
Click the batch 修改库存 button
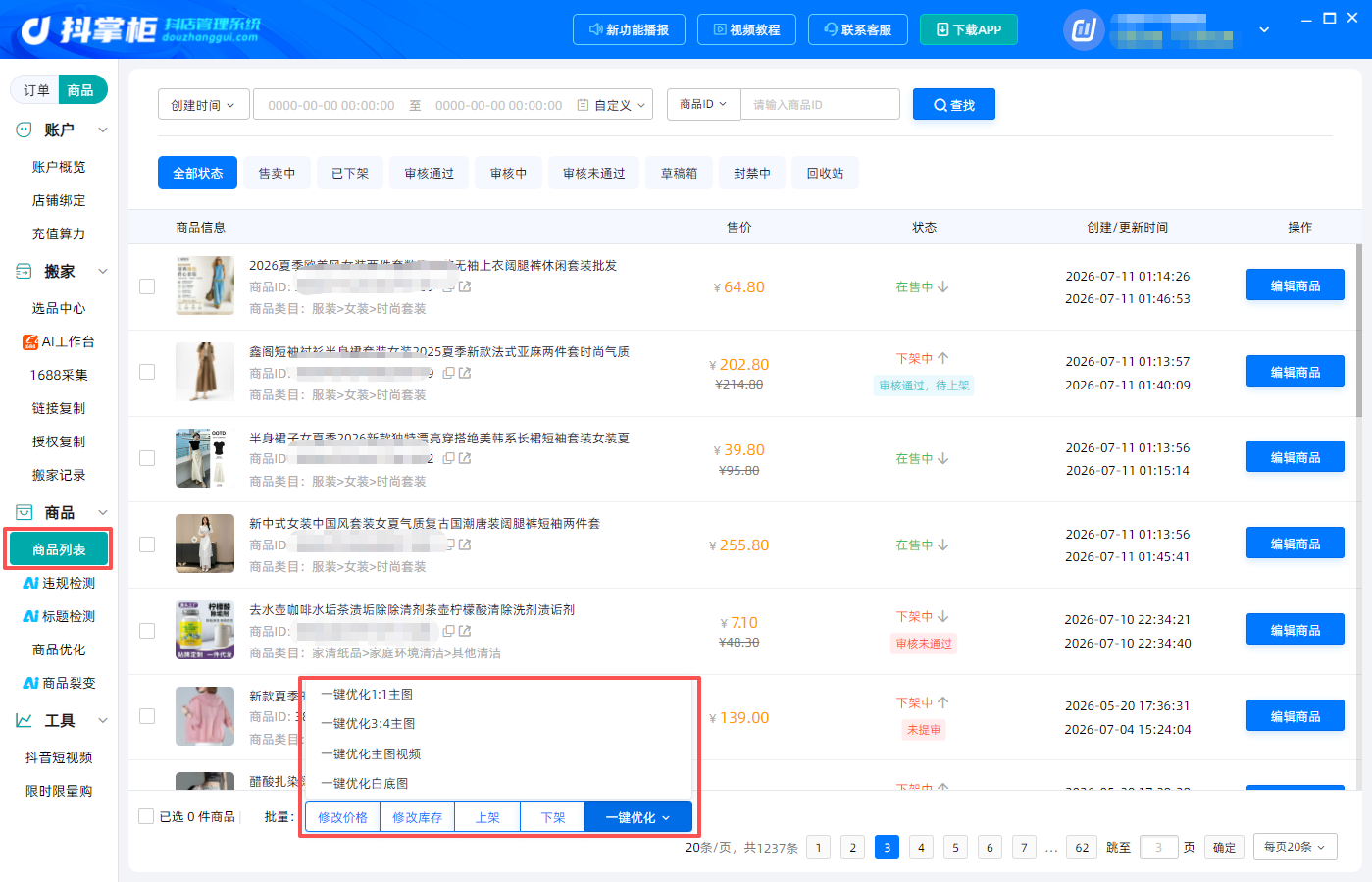(417, 817)
